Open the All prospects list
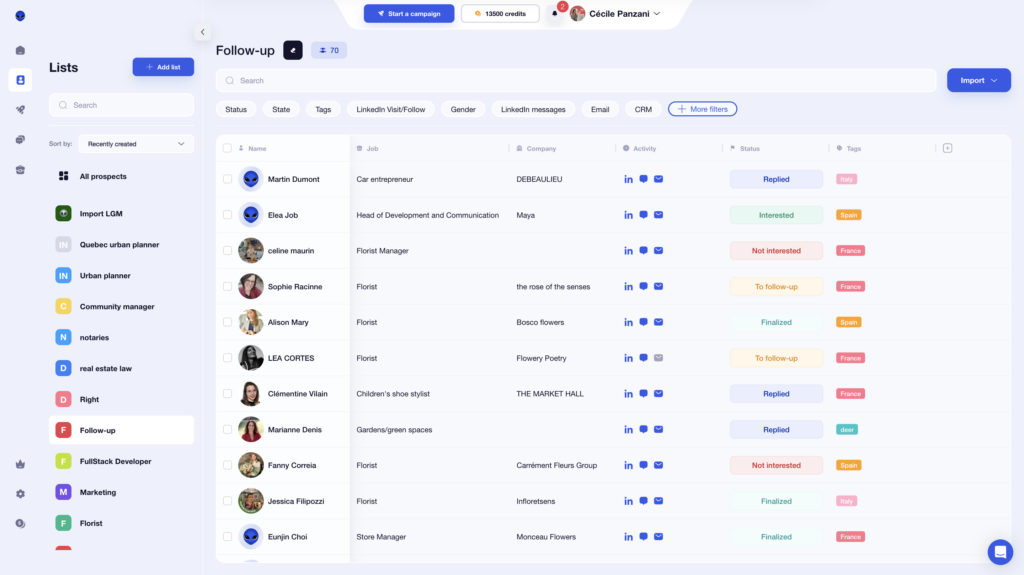Image resolution: width=1024 pixels, height=575 pixels. (x=103, y=177)
